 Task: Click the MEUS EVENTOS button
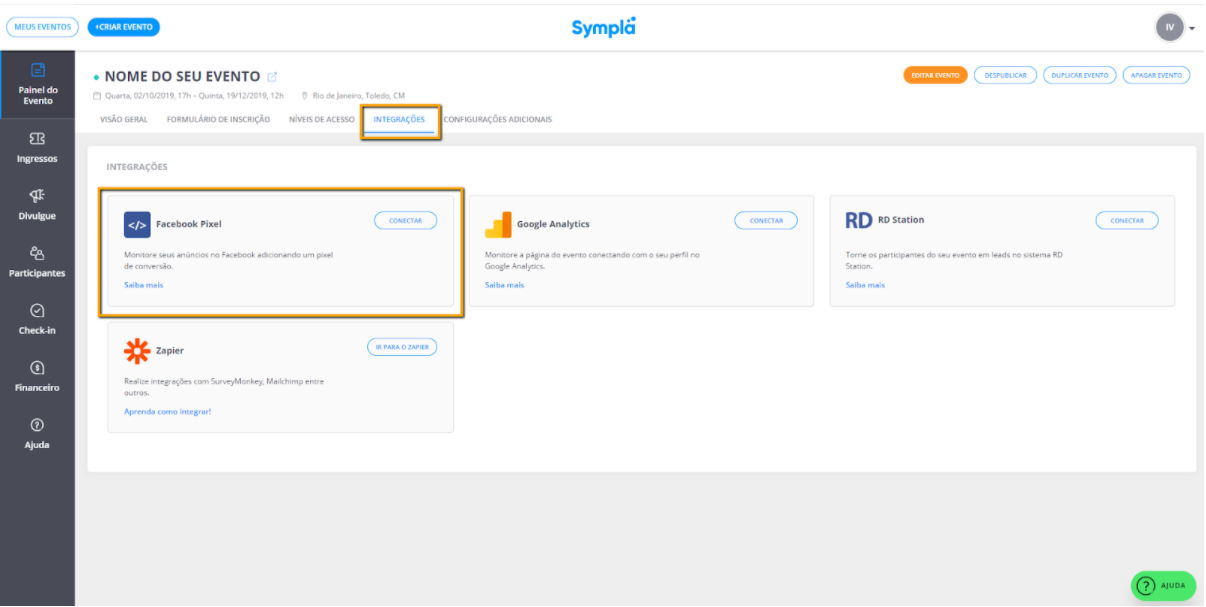pos(42,27)
